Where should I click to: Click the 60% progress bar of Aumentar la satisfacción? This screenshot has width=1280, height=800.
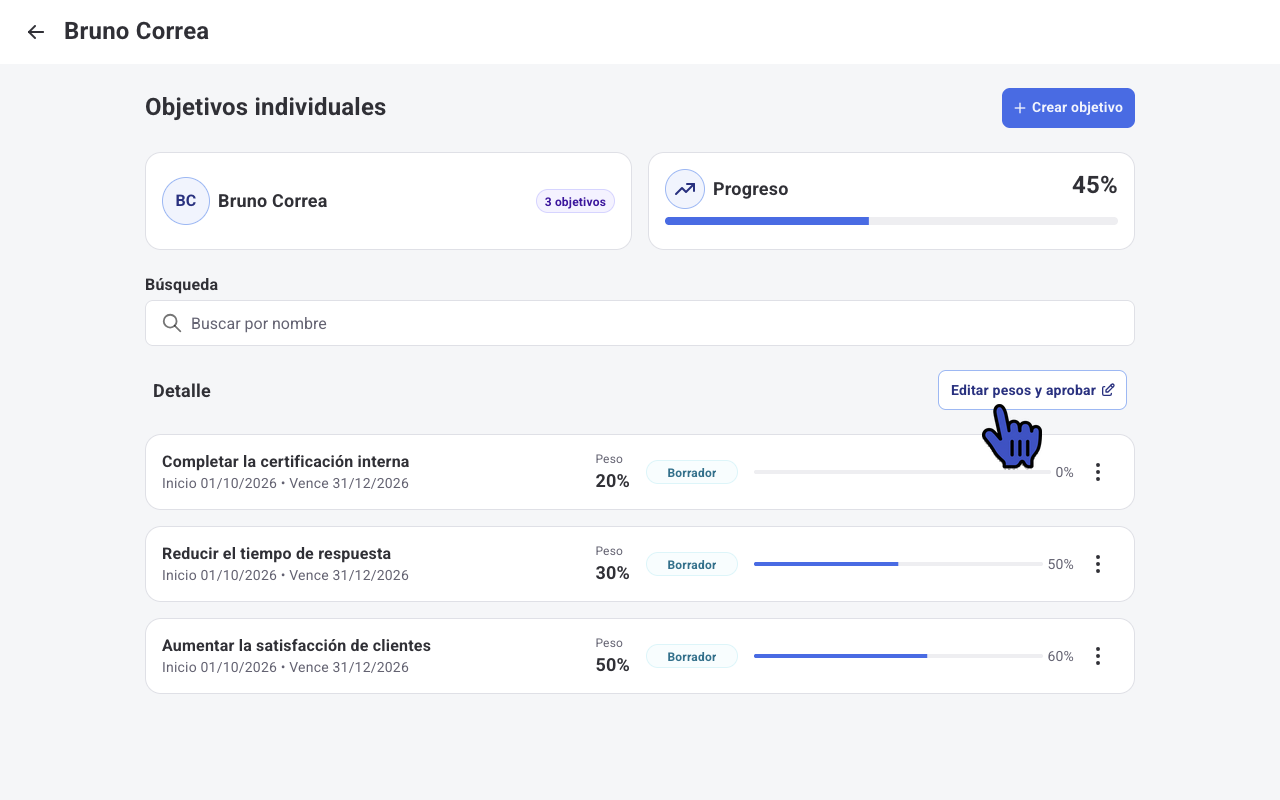(898, 656)
